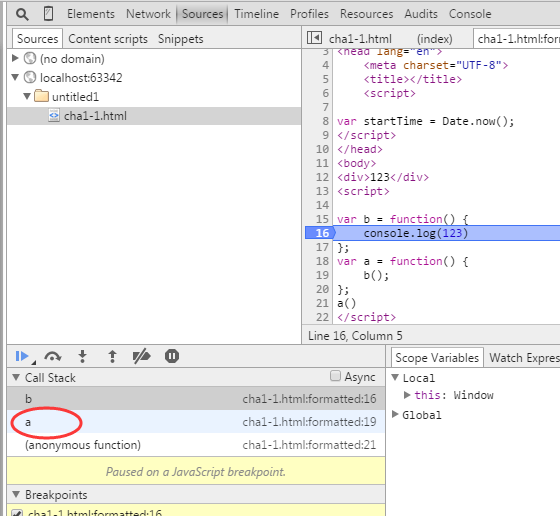This screenshot has width=560, height=516.
Task: Collapse the Call Stack section
Action: tap(16, 377)
